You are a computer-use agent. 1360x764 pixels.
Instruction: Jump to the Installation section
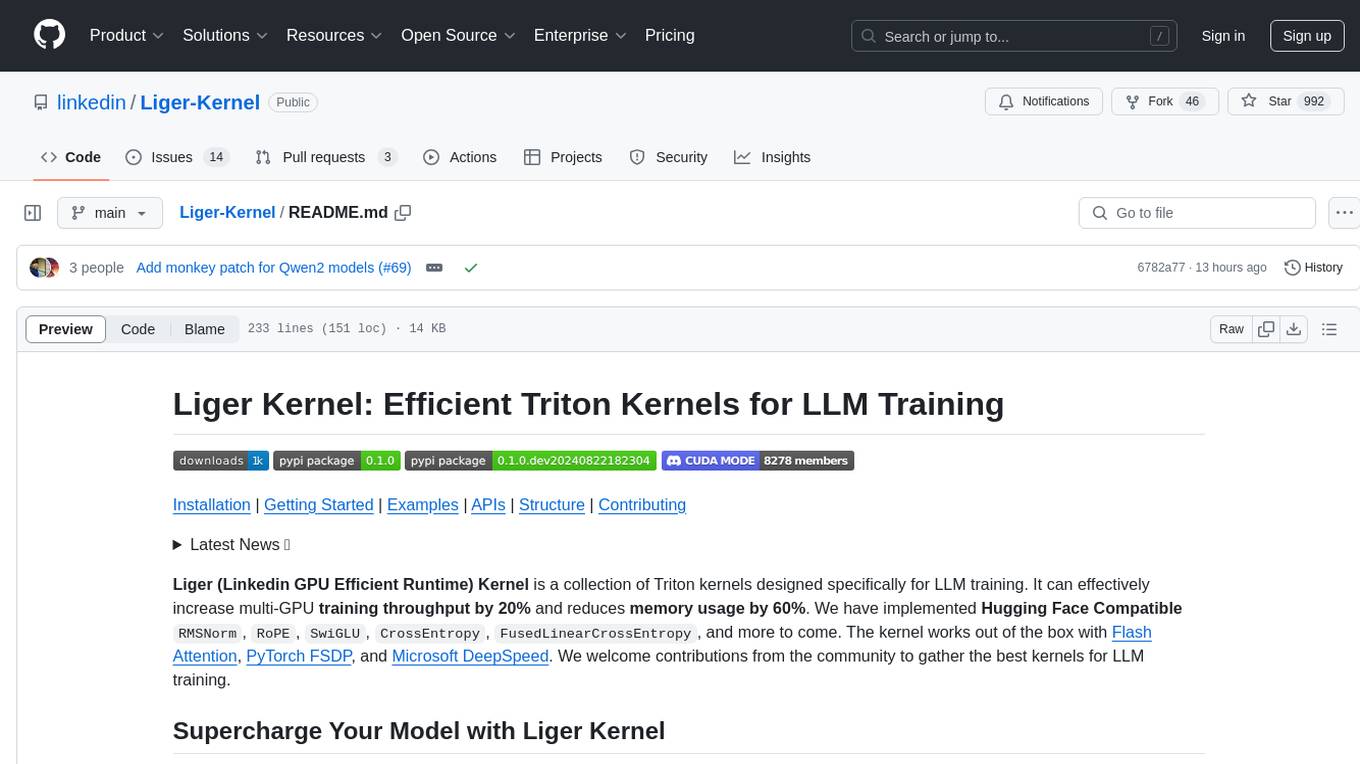(x=212, y=505)
